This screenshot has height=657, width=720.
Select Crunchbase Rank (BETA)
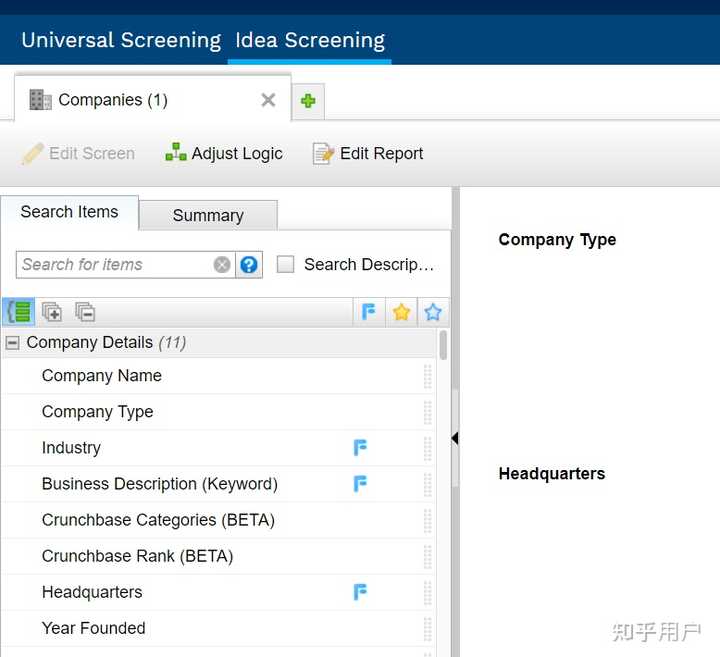pyautogui.click(x=218, y=556)
